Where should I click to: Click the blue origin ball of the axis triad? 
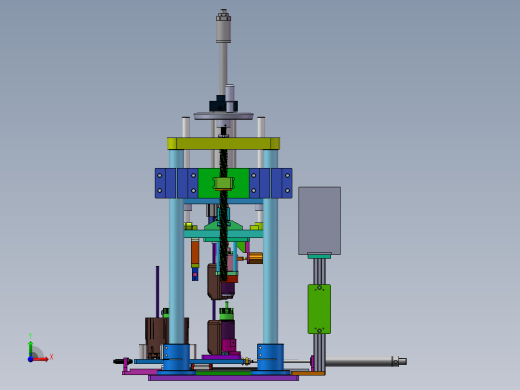click(31, 359)
